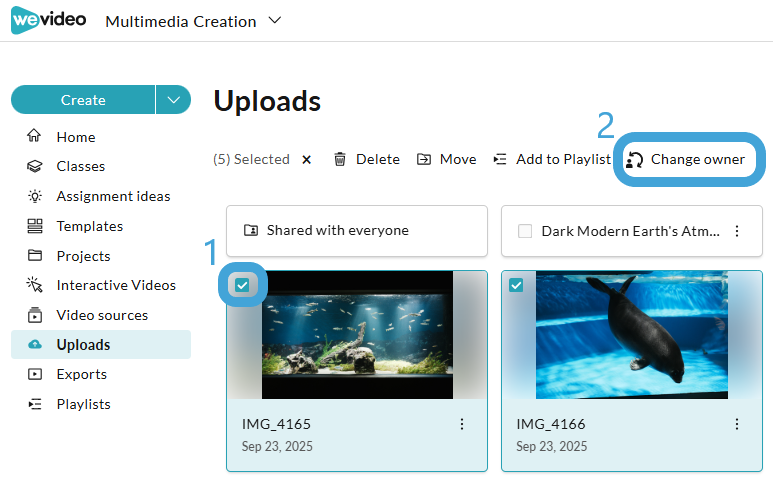Click the Classes stack icon
This screenshot has width=773, height=477.
(35, 167)
